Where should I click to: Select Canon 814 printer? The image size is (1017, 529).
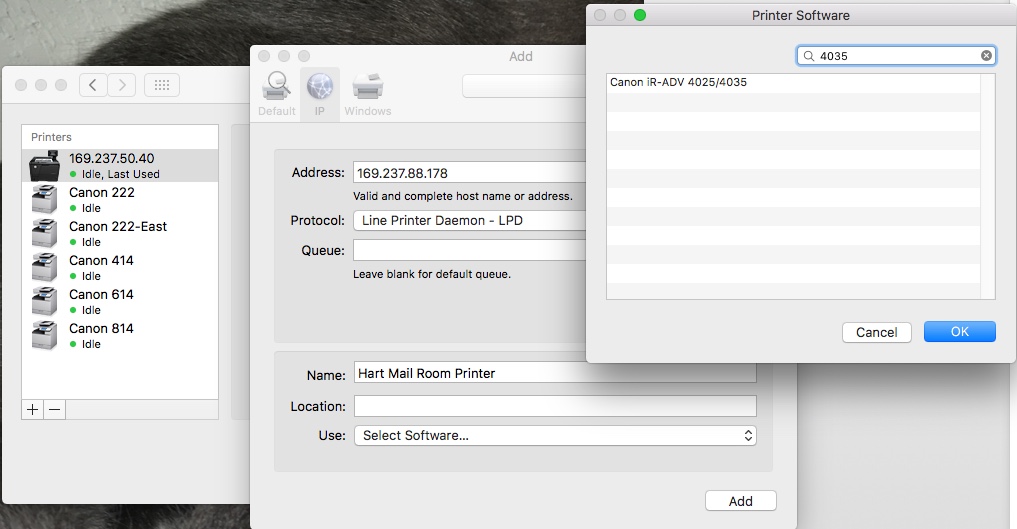(x=120, y=336)
